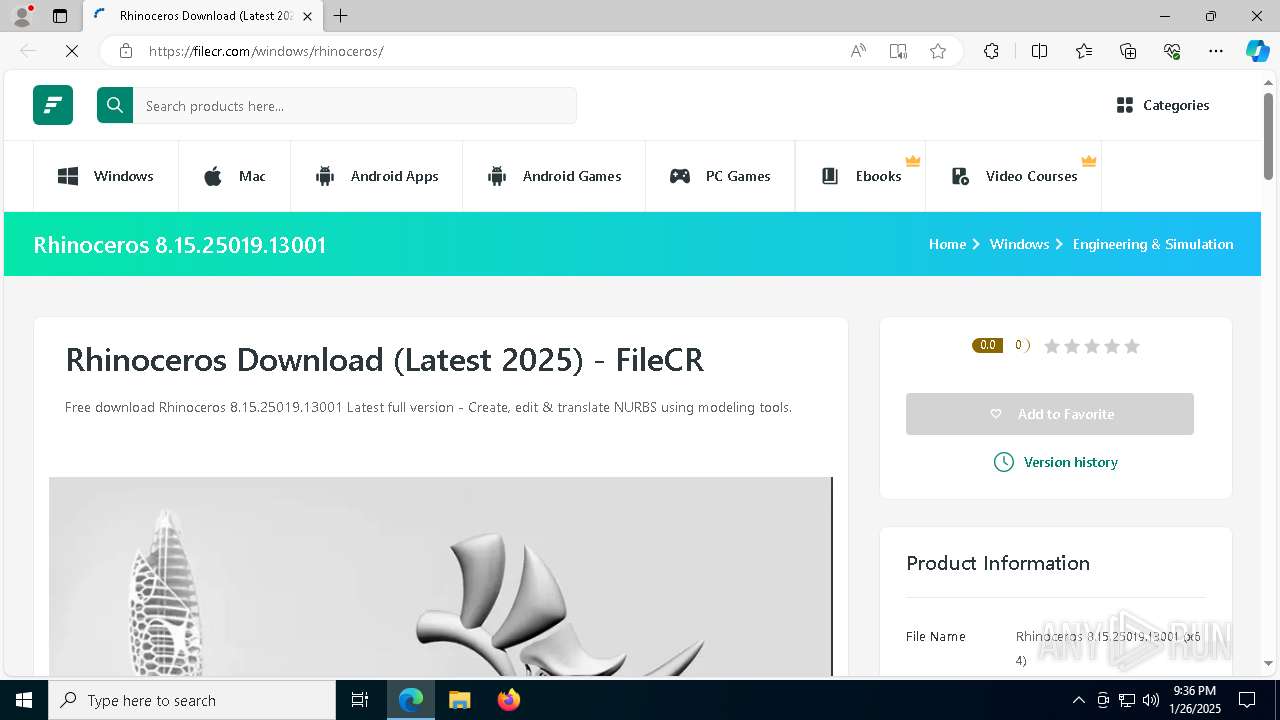Go to Home breadcrumb link
Image resolution: width=1280 pixels, height=720 pixels.
coord(947,244)
